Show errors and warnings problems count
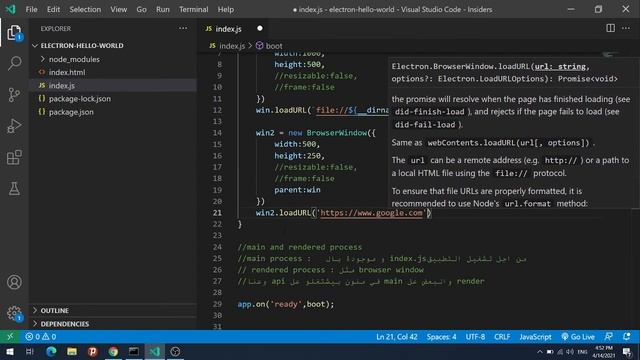Image resolution: width=640 pixels, height=360 pixels. tap(40, 337)
